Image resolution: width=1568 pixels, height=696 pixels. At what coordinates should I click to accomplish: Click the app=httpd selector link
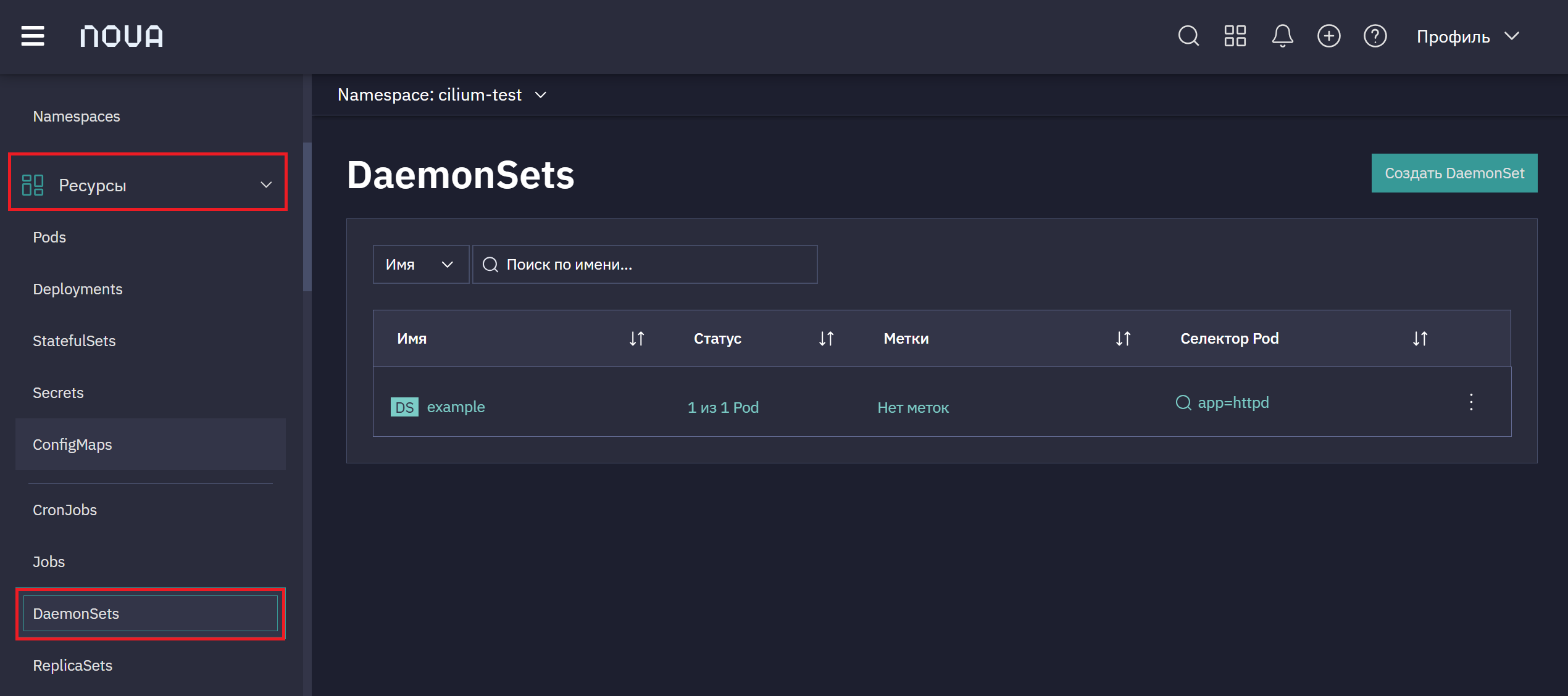click(1233, 402)
